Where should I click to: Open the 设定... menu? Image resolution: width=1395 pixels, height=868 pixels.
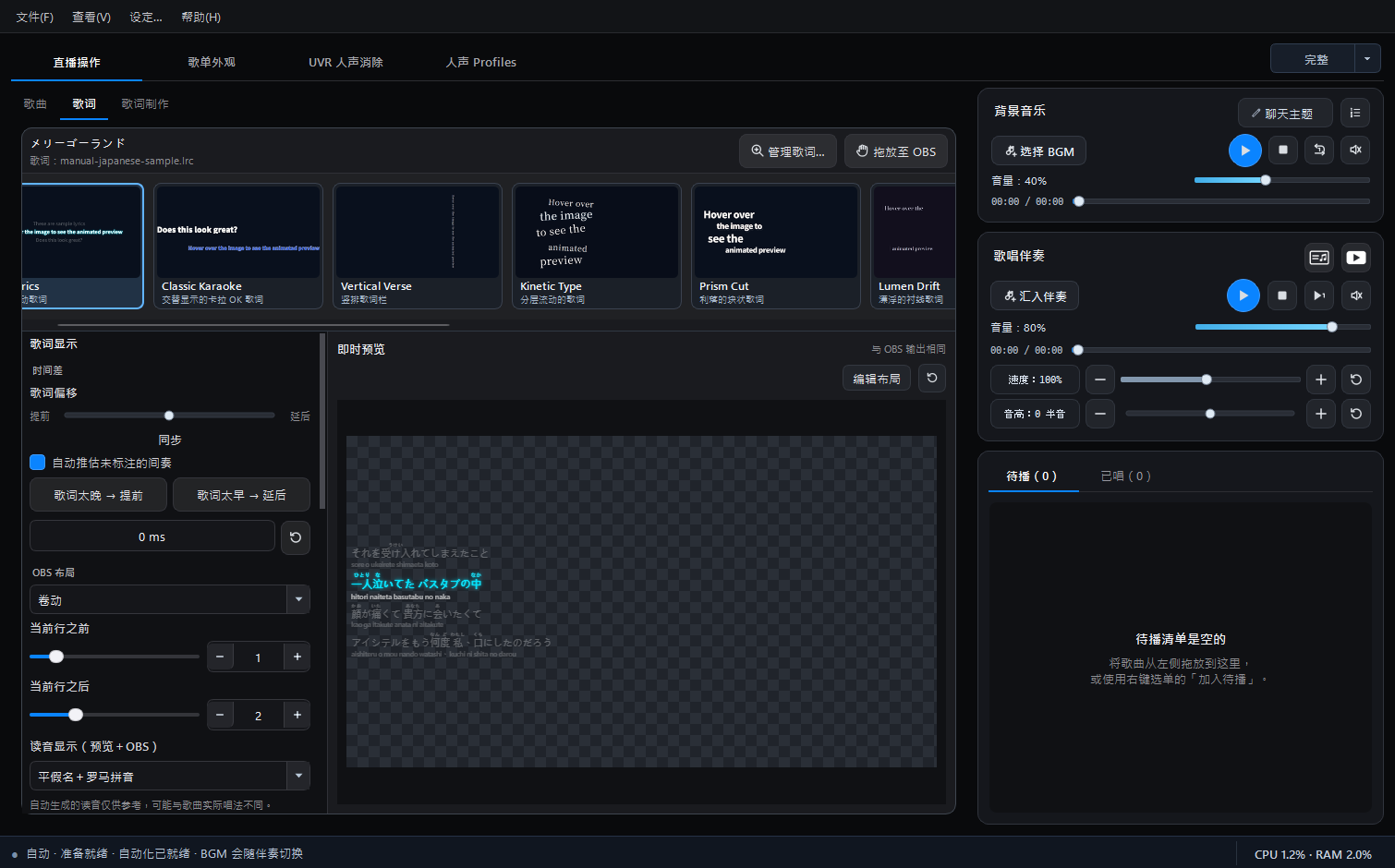146,18
